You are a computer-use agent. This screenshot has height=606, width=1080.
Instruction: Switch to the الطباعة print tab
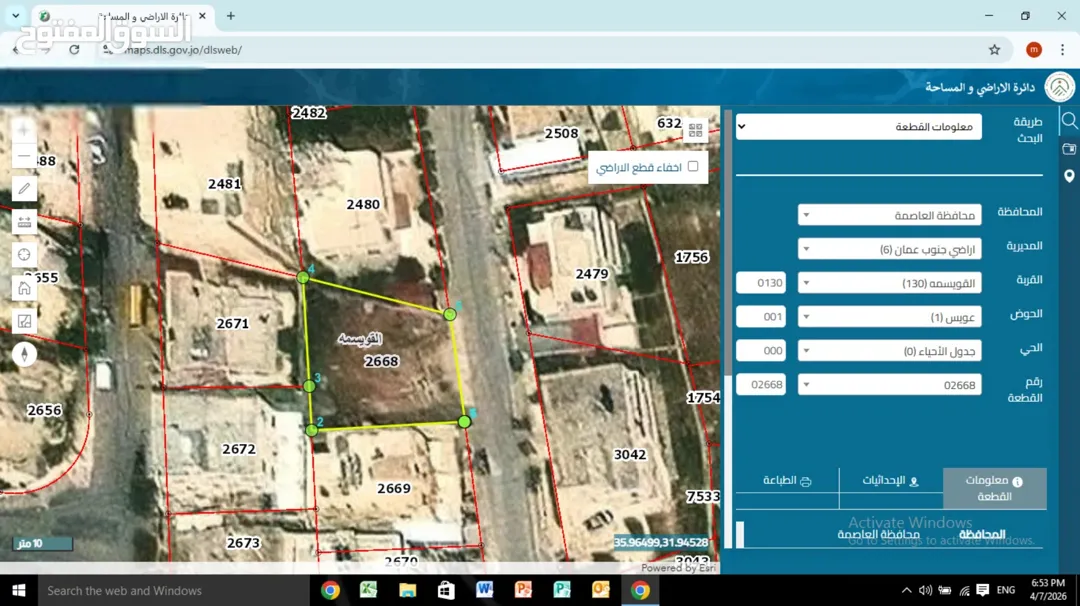787,481
